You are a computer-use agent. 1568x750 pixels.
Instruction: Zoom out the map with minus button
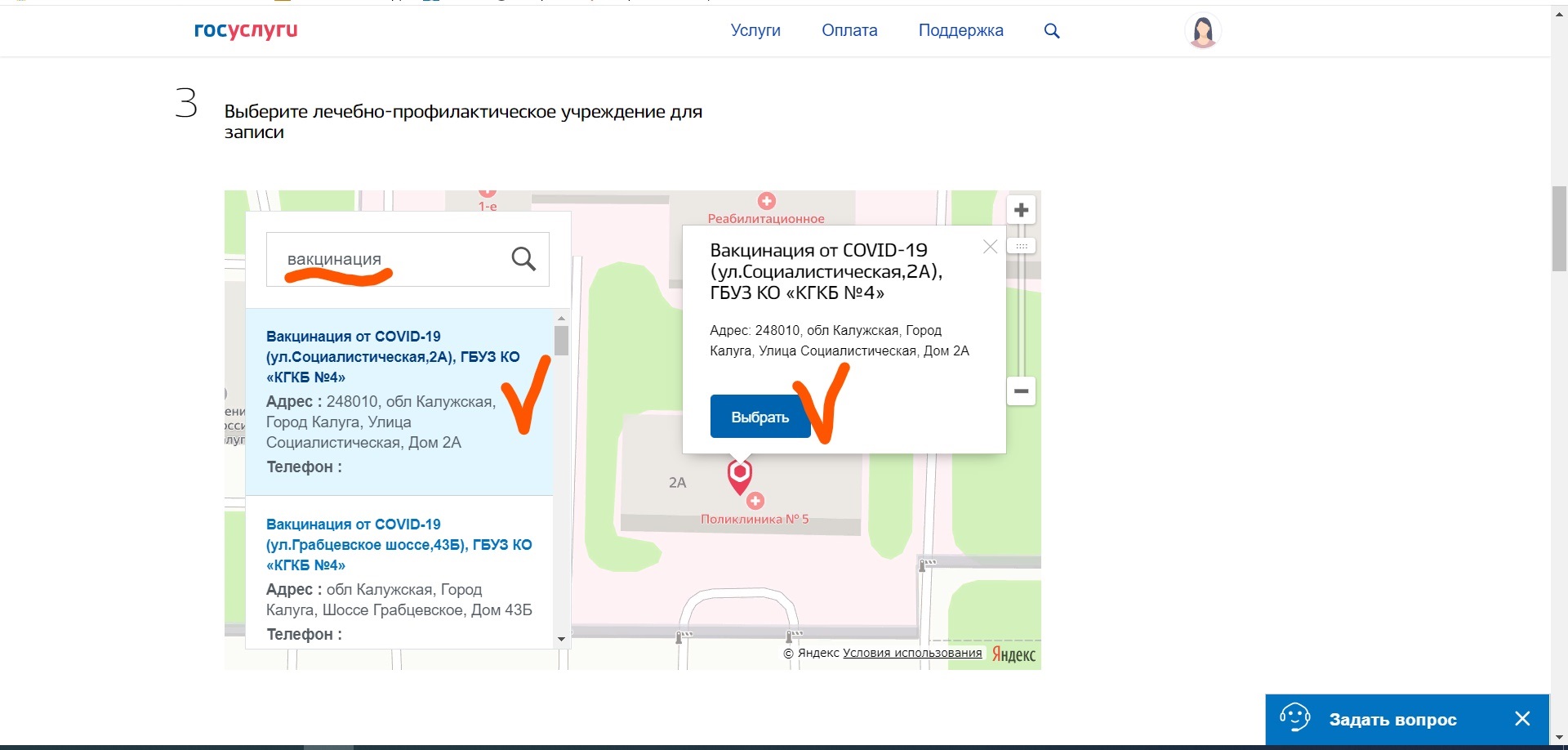pos(1021,391)
